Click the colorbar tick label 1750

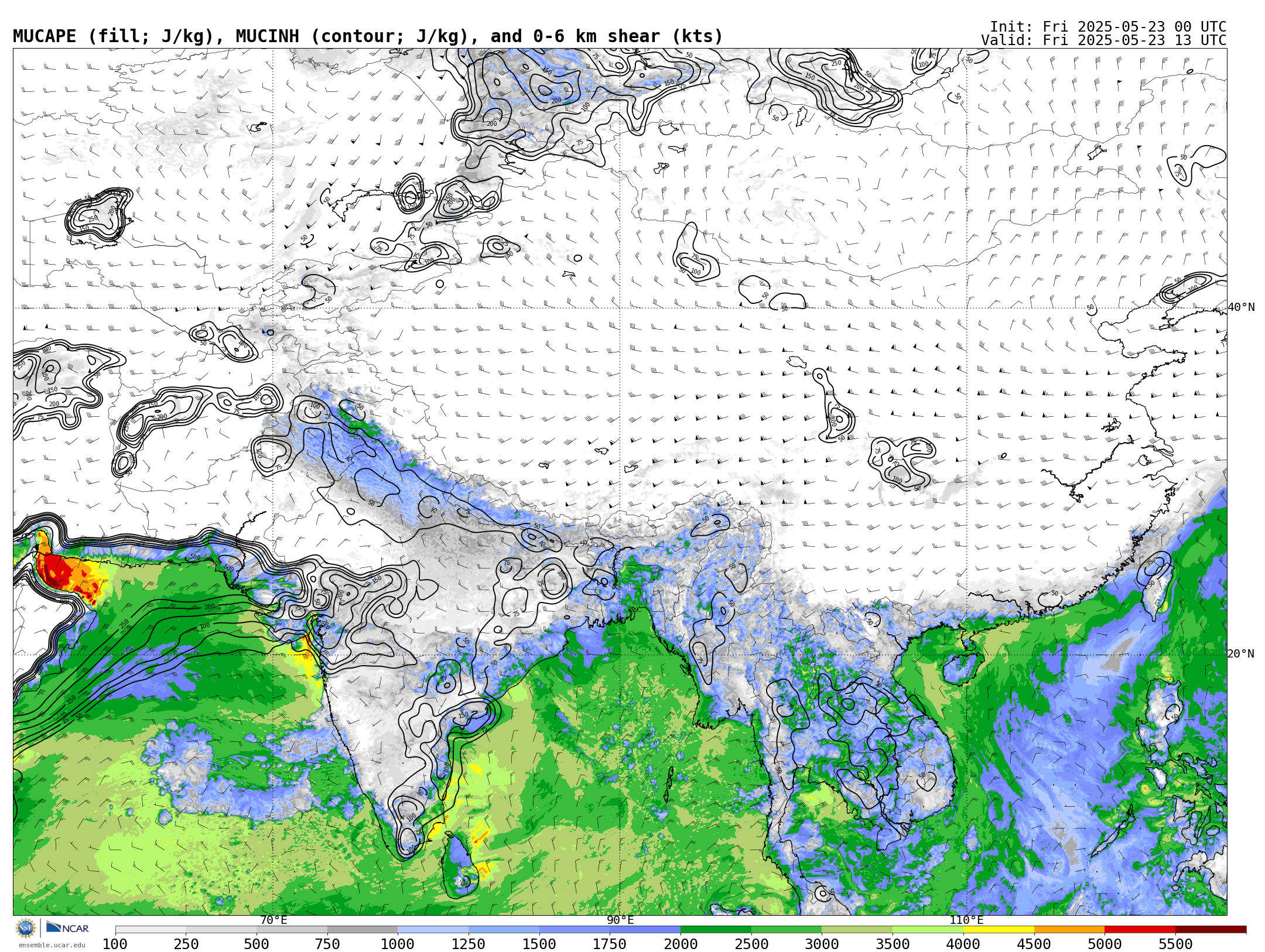tap(610, 944)
